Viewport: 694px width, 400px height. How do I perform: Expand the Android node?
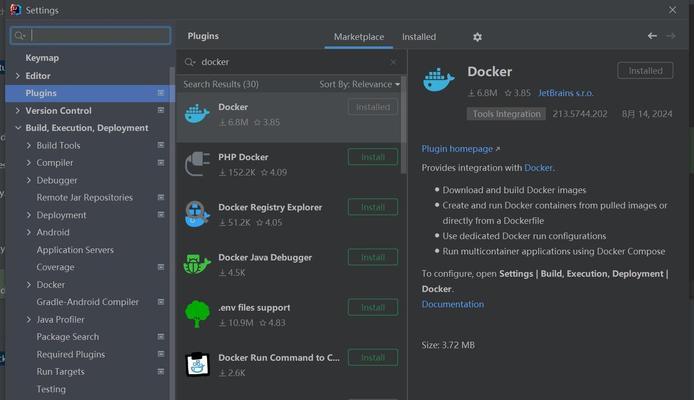click(29, 232)
